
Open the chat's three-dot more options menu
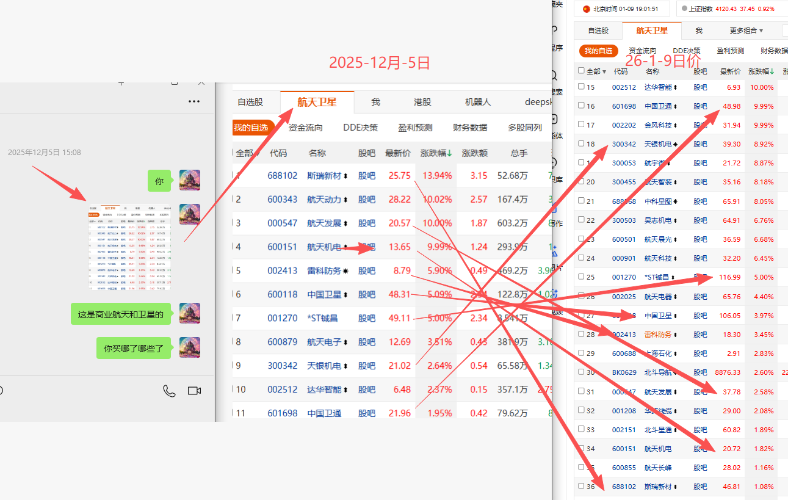[194, 101]
